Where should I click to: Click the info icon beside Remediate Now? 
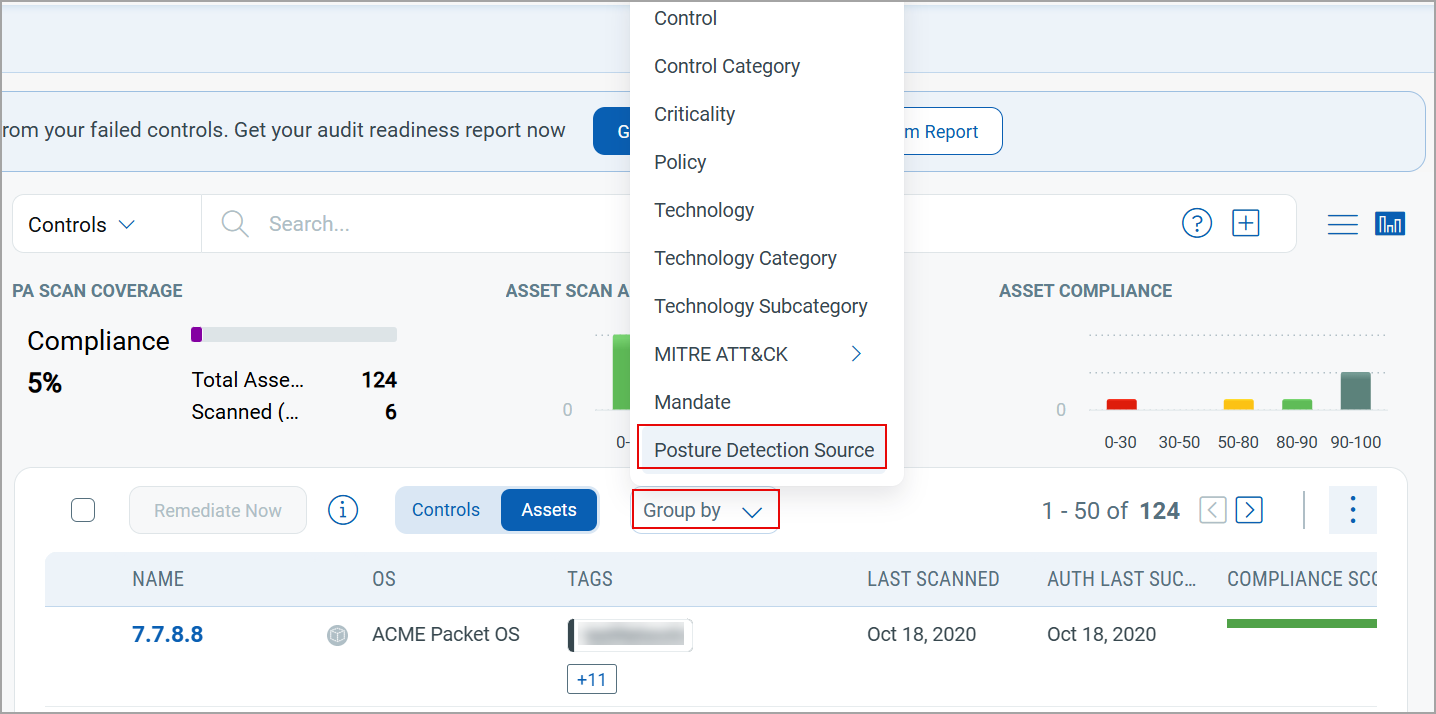(x=343, y=510)
